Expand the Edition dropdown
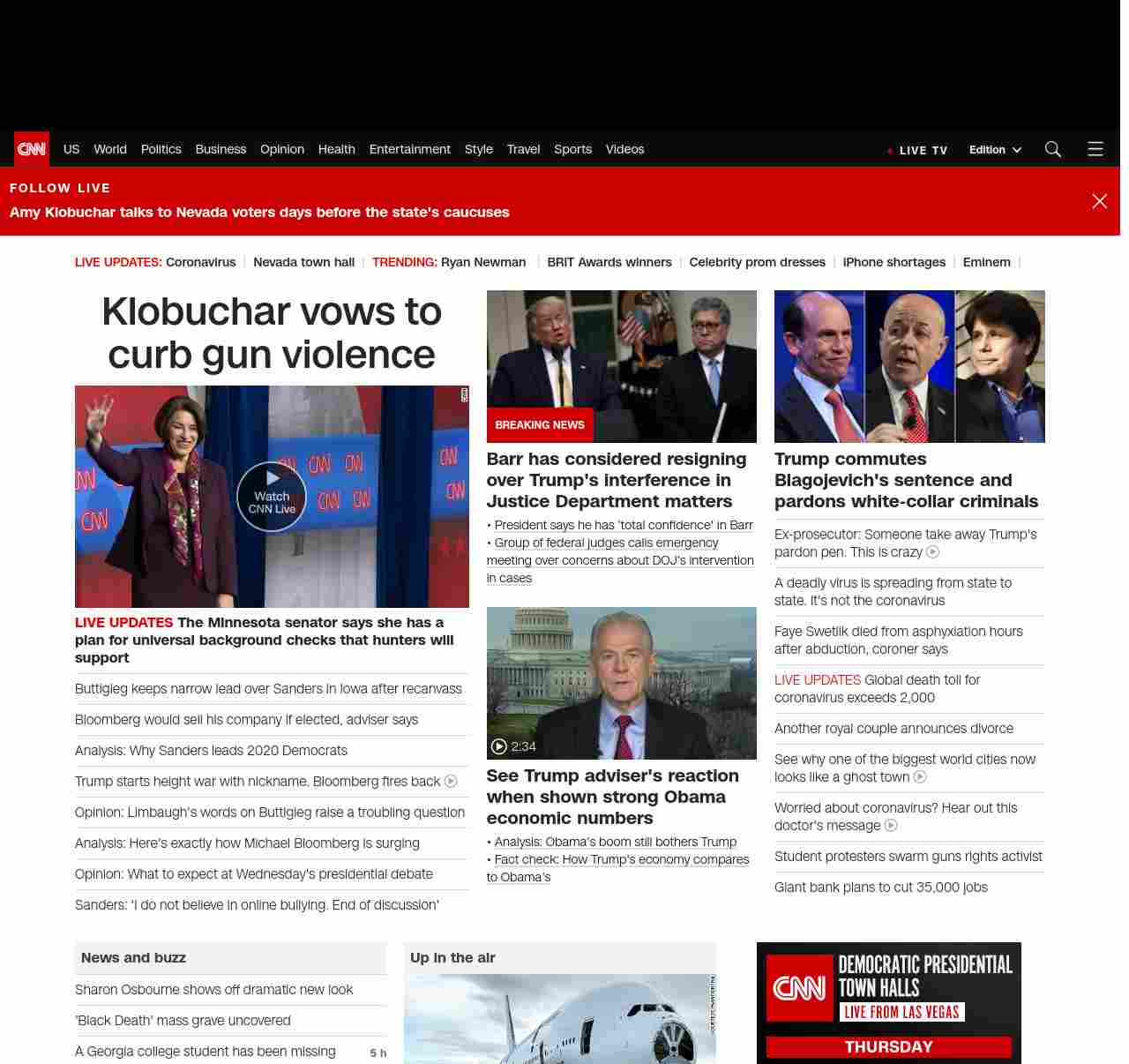This screenshot has height=1064, width=1129. point(995,150)
